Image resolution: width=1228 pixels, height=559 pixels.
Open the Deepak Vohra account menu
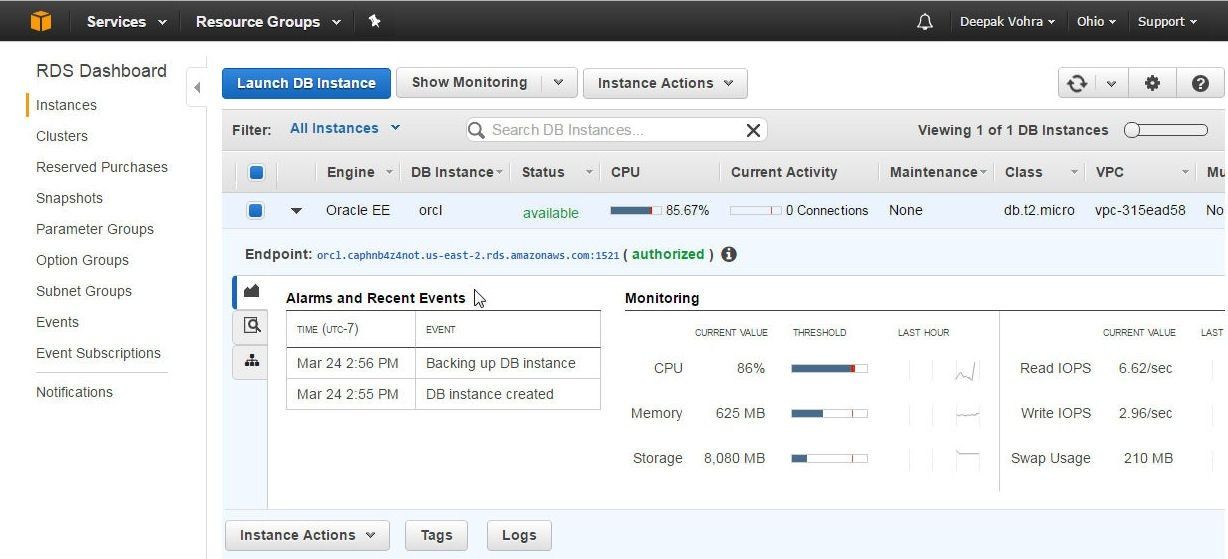[1007, 21]
